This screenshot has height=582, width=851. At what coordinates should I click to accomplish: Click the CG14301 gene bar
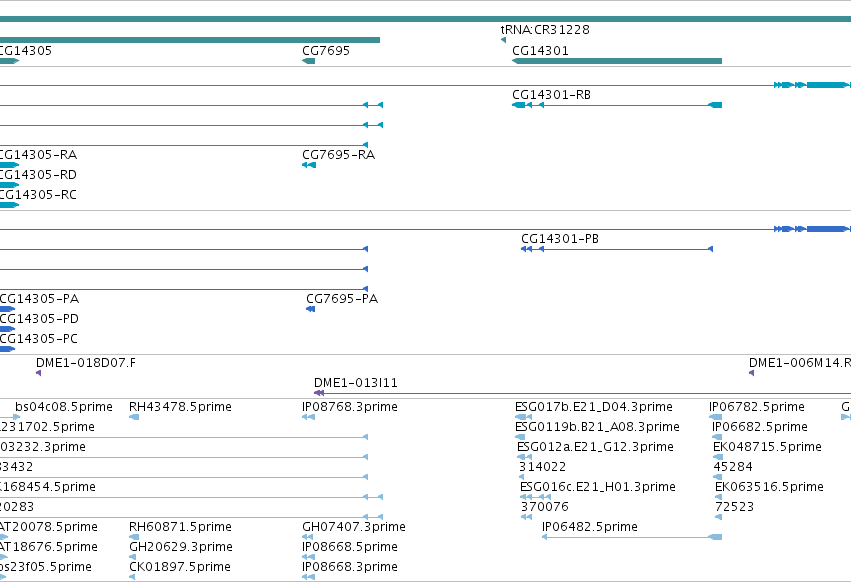[x=617, y=61]
